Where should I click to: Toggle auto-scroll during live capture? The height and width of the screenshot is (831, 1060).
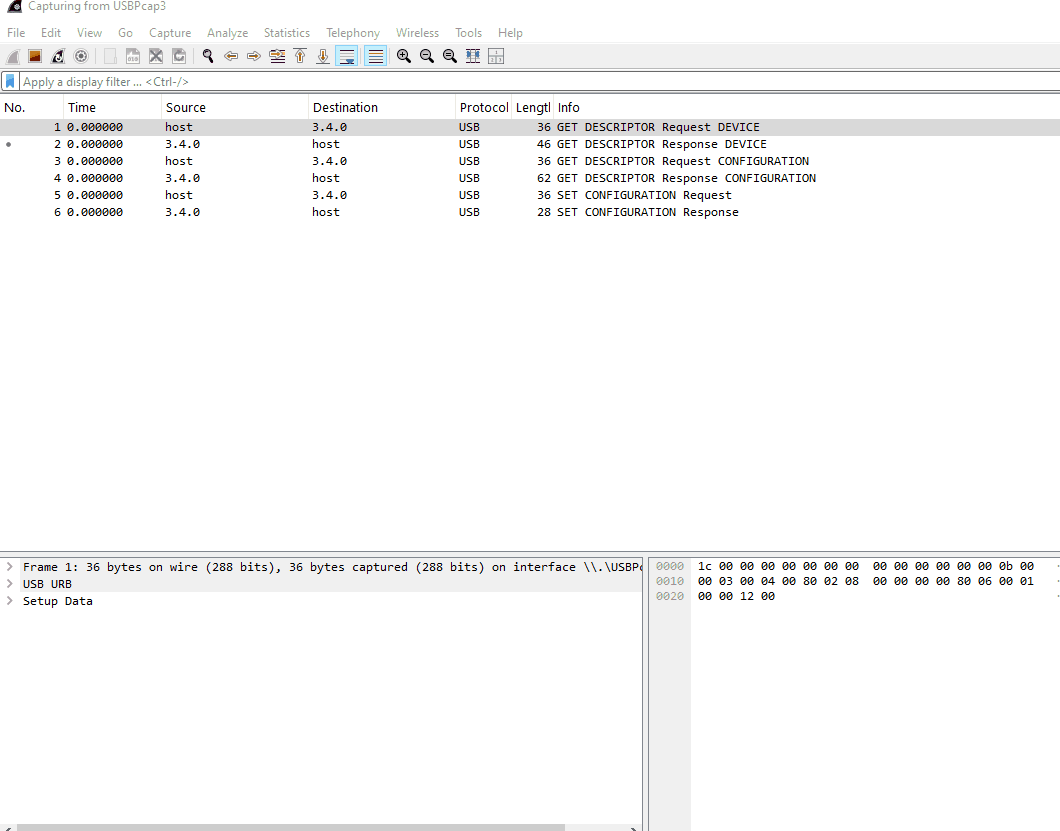[347, 56]
